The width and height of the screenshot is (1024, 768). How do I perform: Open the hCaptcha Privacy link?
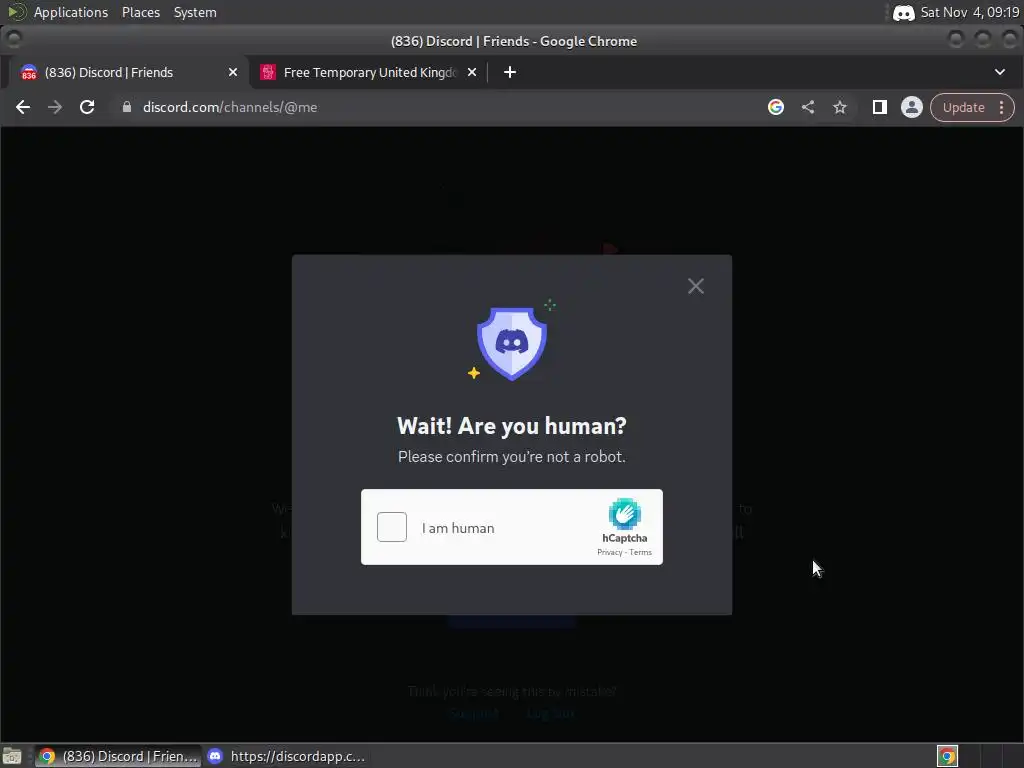(609, 552)
